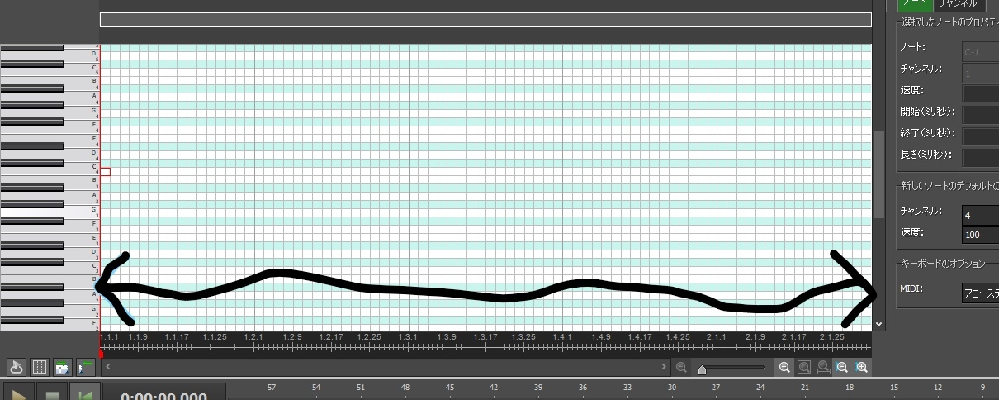
Task: Click the red note marker at C4 row
Action: coord(106,172)
